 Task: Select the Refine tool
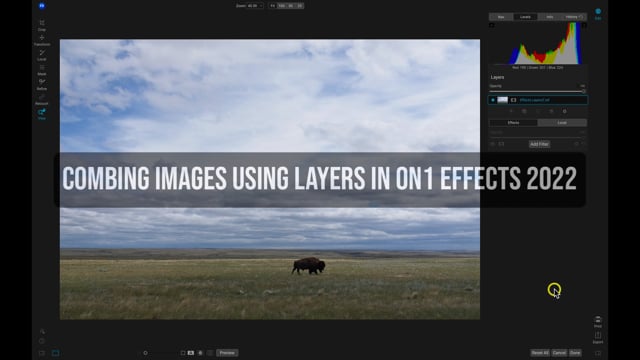[42, 84]
